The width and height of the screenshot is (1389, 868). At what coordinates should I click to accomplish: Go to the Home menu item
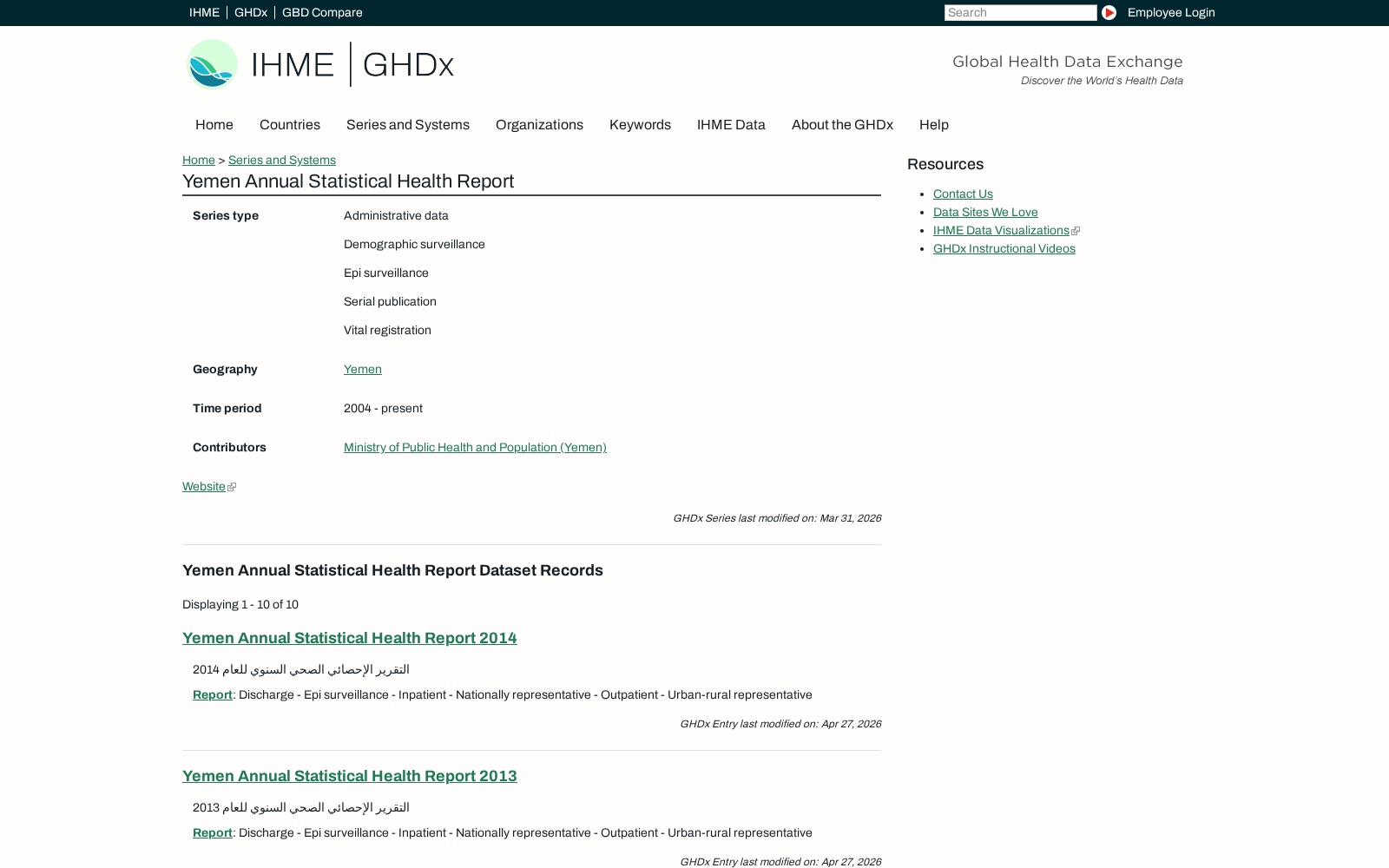[214, 125]
